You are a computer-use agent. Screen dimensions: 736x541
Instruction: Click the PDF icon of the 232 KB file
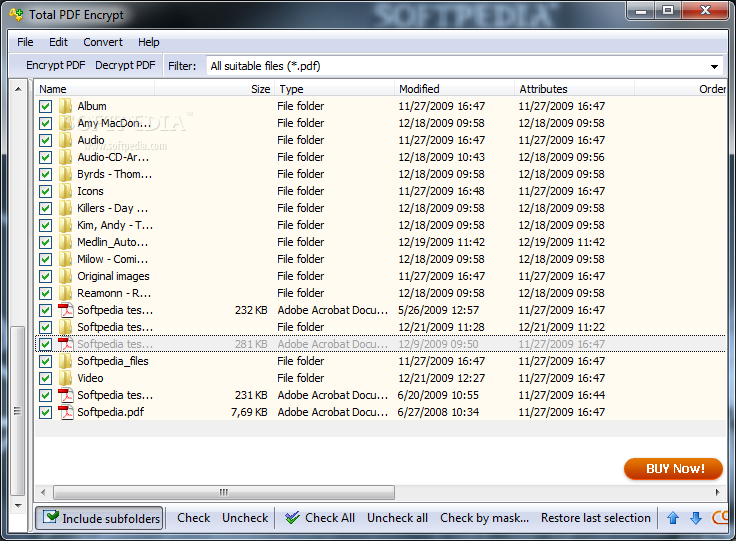[x=66, y=310]
